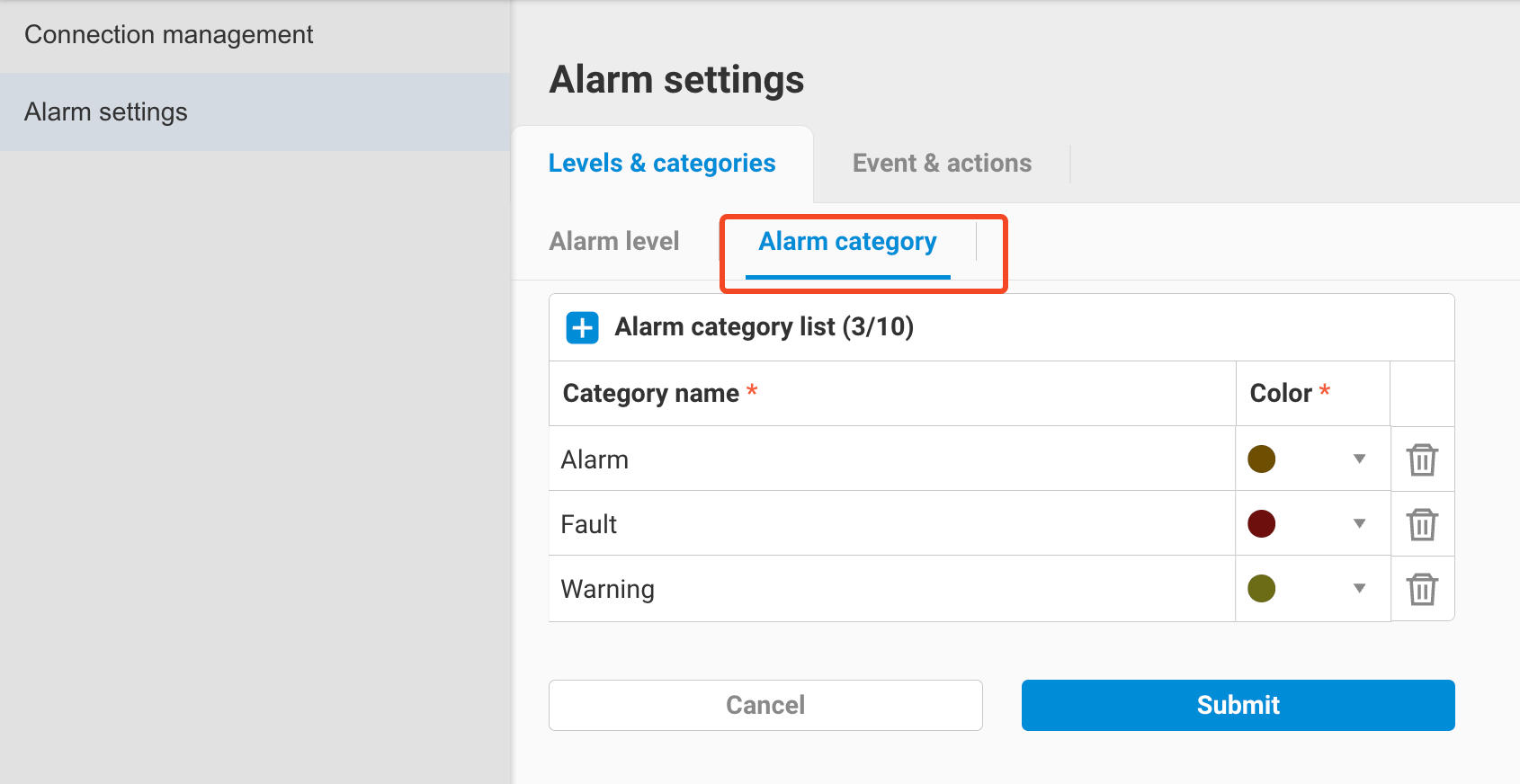Switch to the Levels & categories tab

coord(661,163)
